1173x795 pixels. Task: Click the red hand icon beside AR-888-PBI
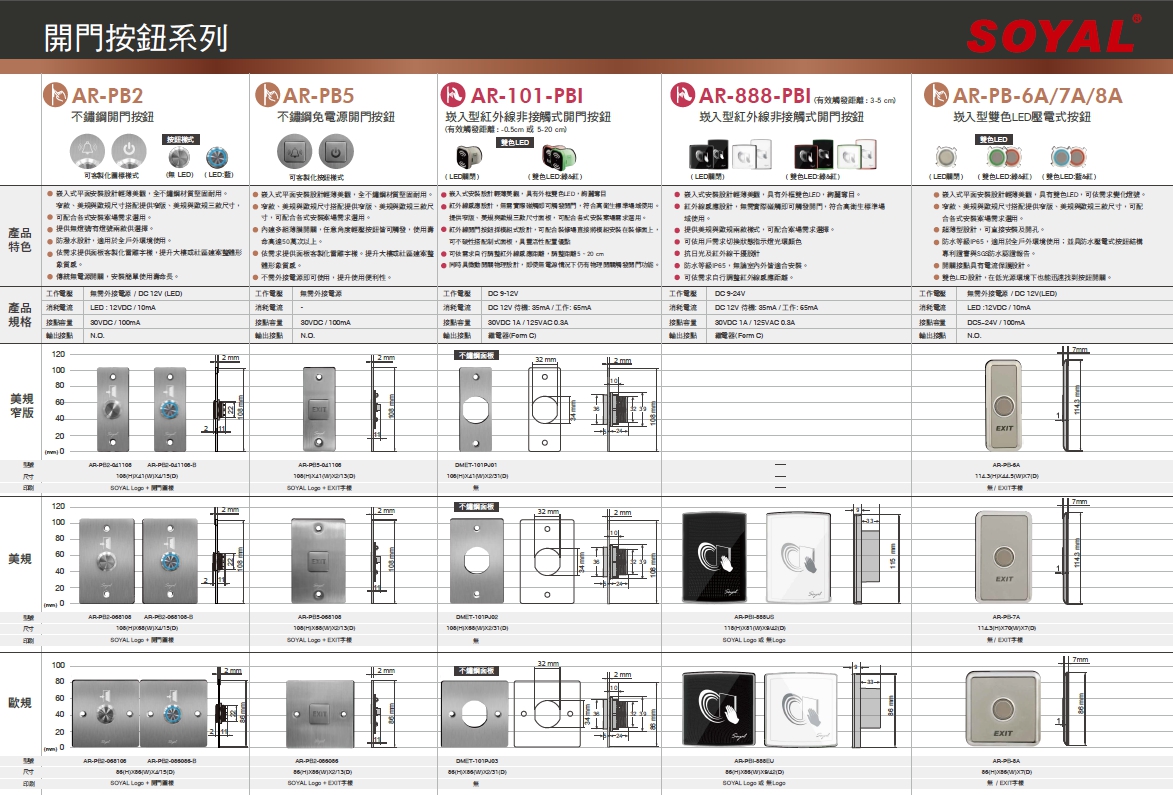[682, 94]
